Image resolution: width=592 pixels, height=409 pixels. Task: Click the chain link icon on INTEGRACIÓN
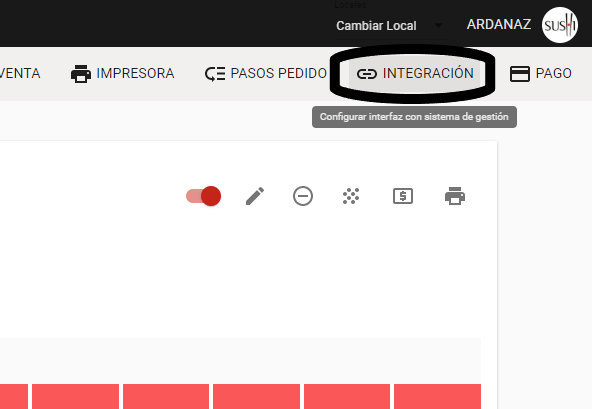(367, 74)
